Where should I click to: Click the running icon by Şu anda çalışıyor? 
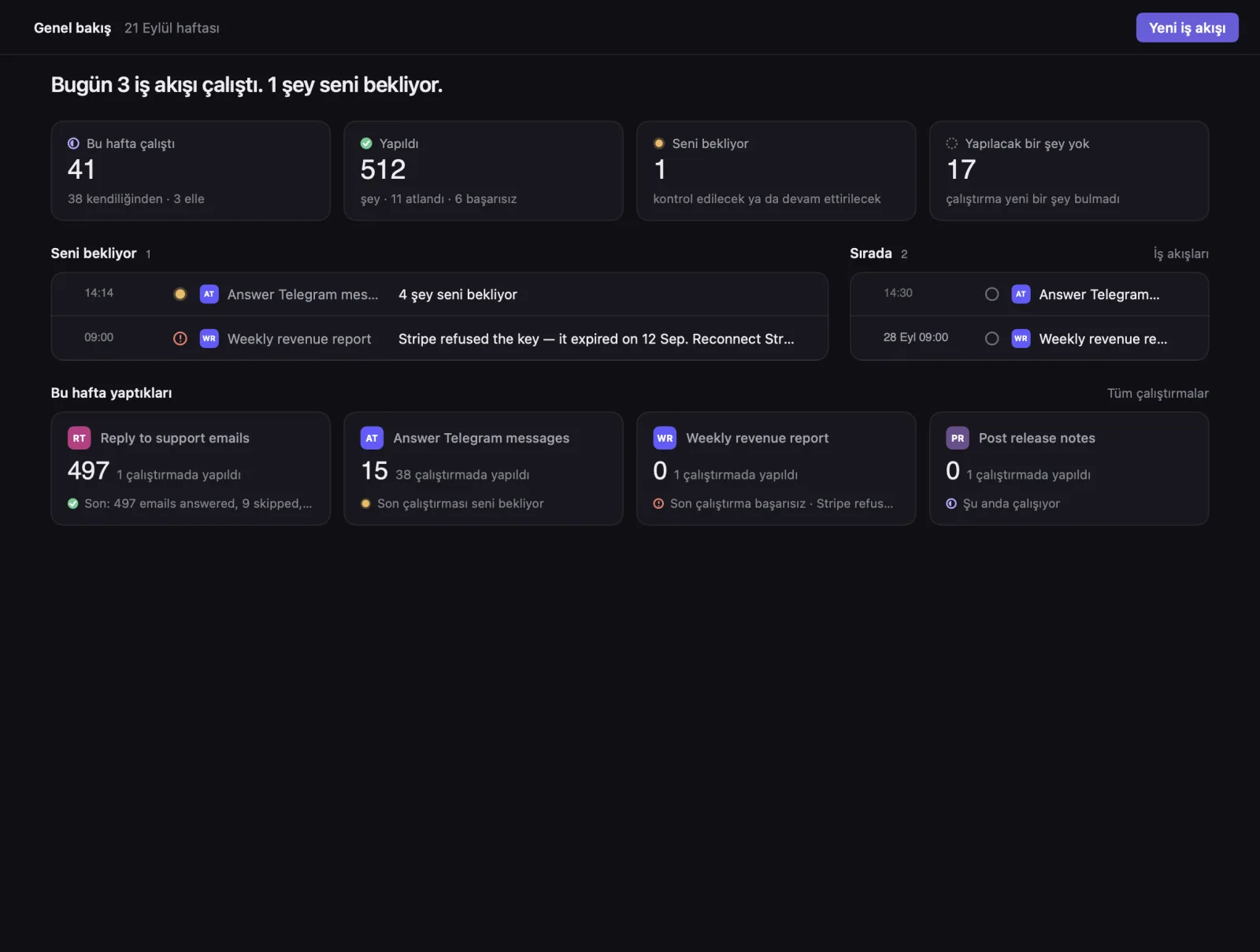(951, 503)
